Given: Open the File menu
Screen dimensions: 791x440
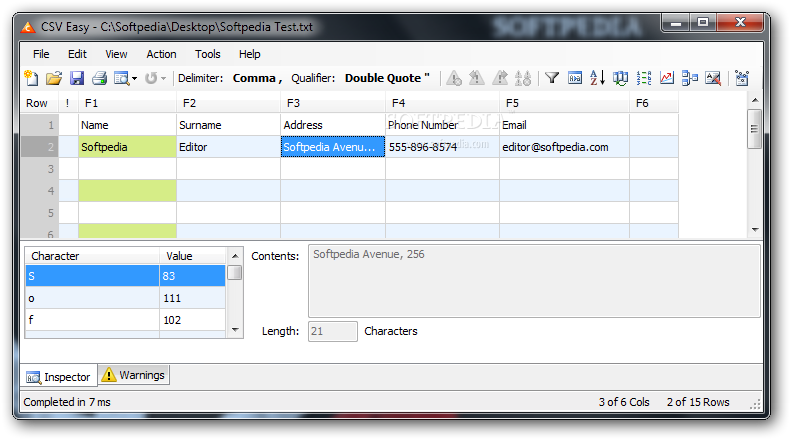Looking at the screenshot, I should point(41,54).
